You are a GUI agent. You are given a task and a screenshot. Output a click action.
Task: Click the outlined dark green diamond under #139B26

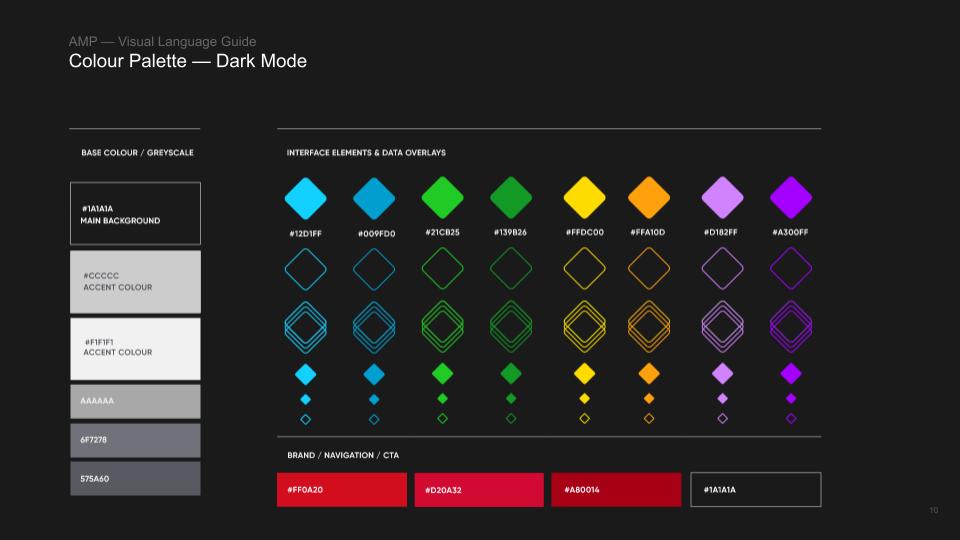click(x=511, y=268)
